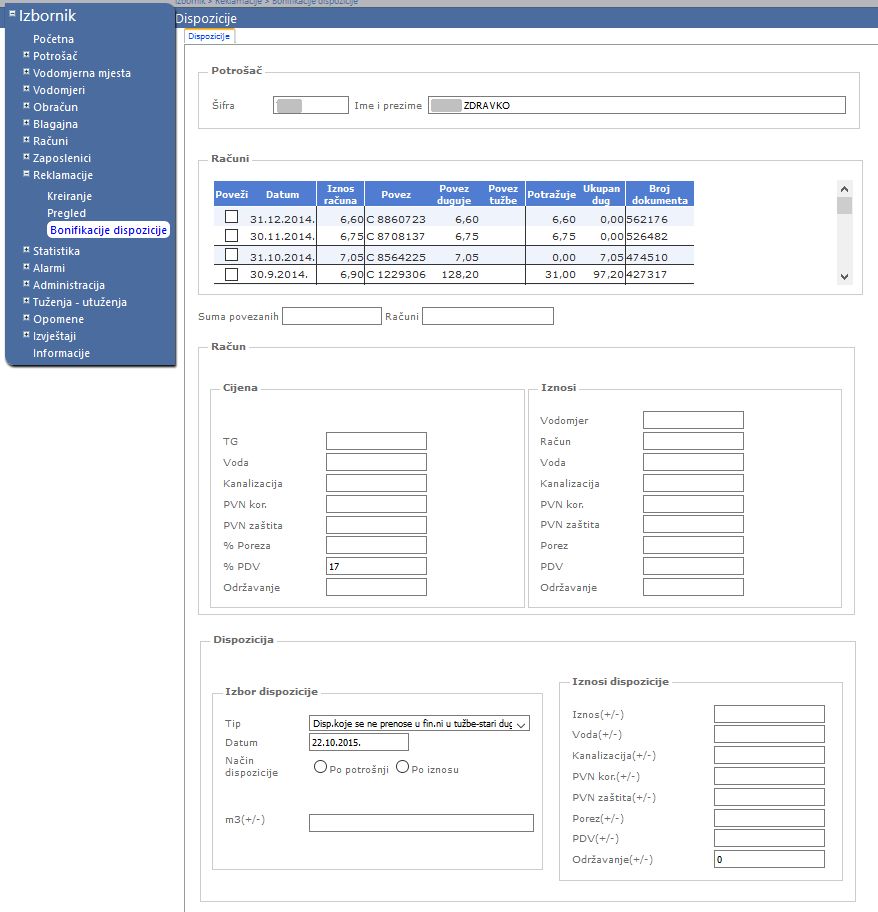Viewport: 878px width, 912px height.
Task: Click the PDV(+/-) field
Action: click(x=769, y=838)
